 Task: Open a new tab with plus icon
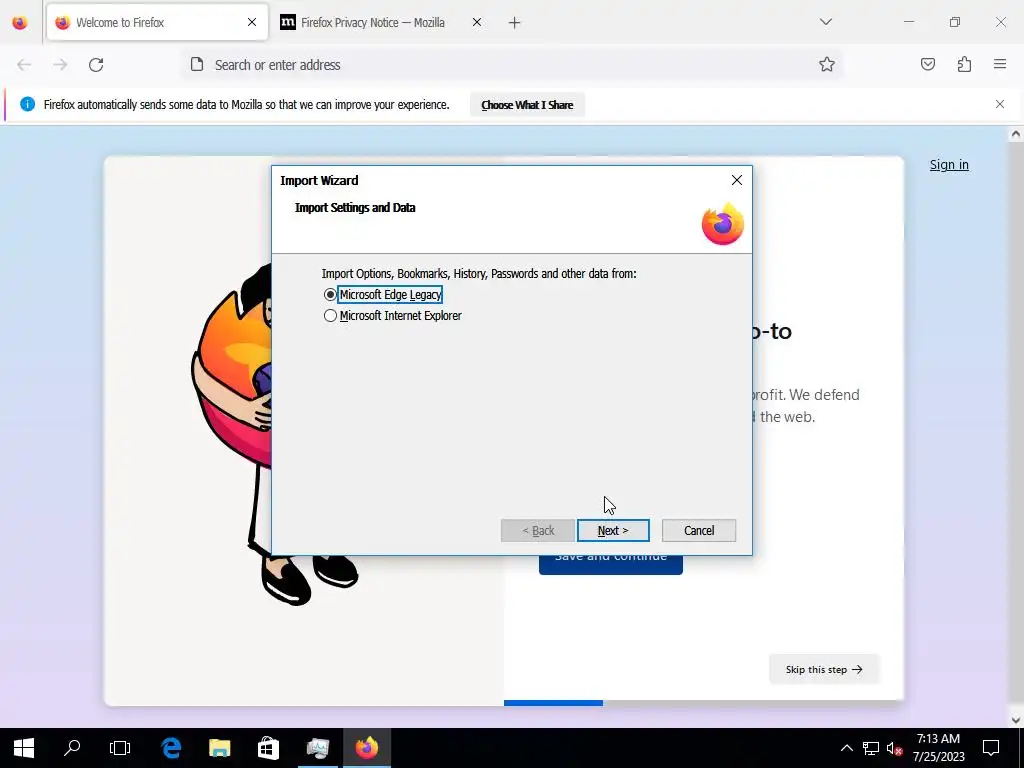coord(515,23)
